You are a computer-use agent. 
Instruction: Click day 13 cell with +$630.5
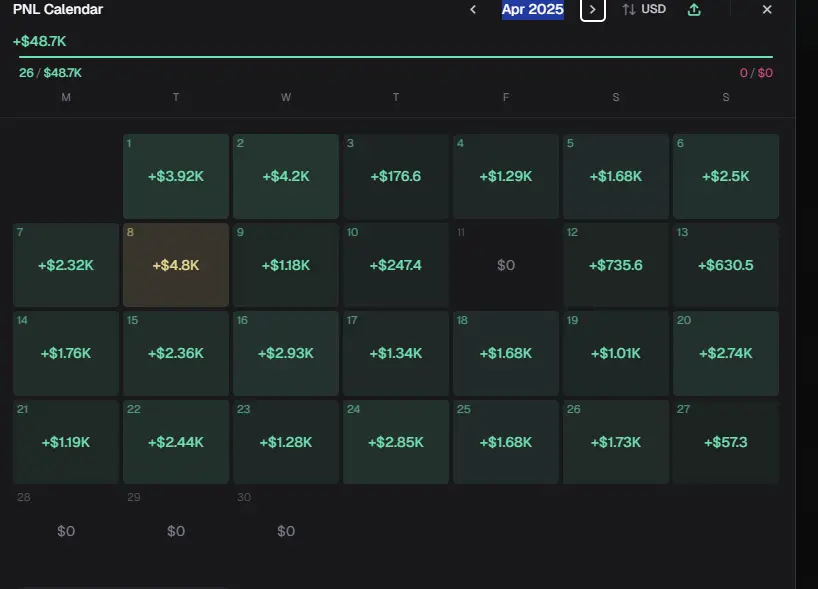(x=726, y=265)
